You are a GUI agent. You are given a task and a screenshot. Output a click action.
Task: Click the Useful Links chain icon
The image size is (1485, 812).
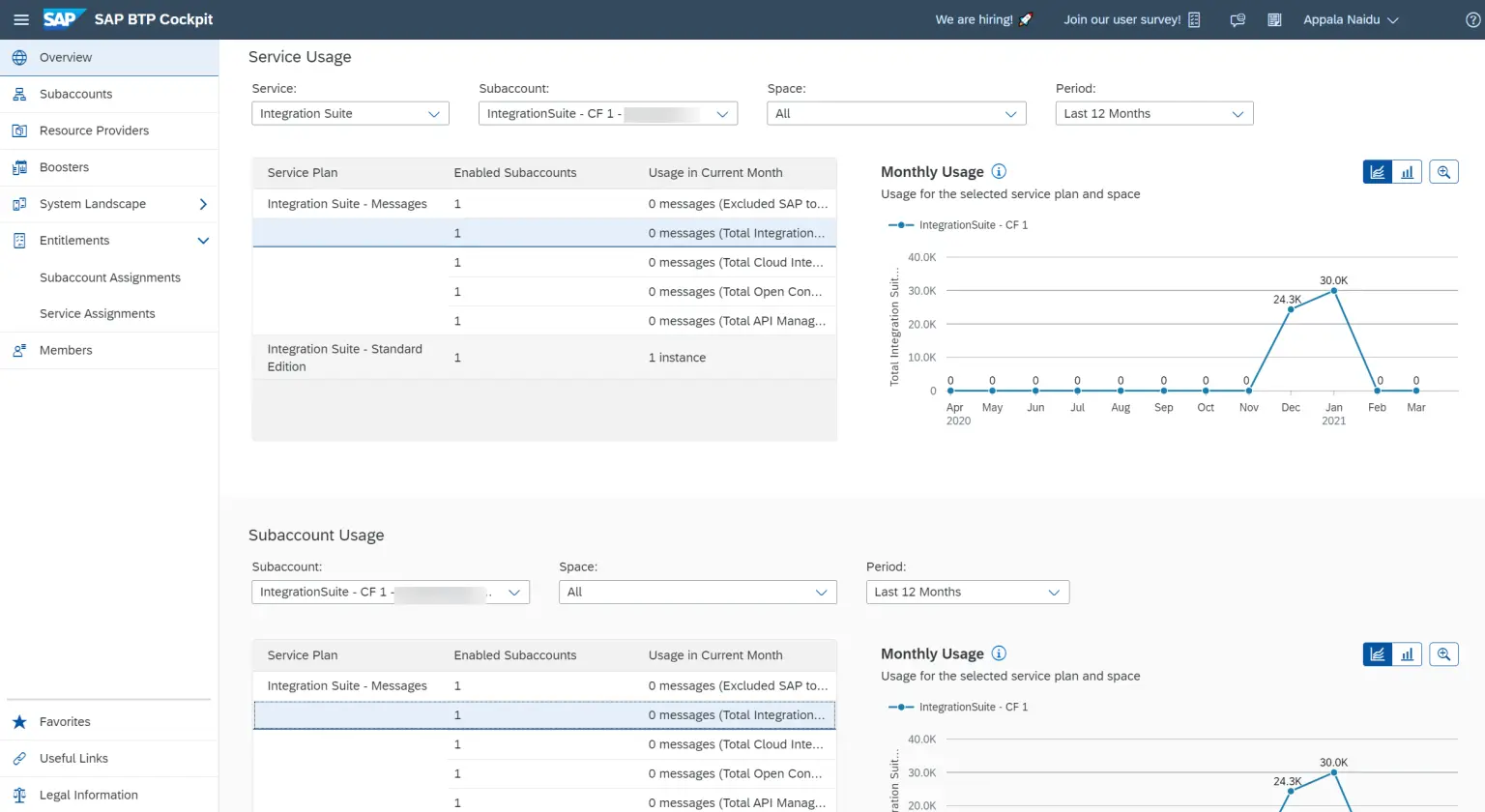[x=19, y=759]
